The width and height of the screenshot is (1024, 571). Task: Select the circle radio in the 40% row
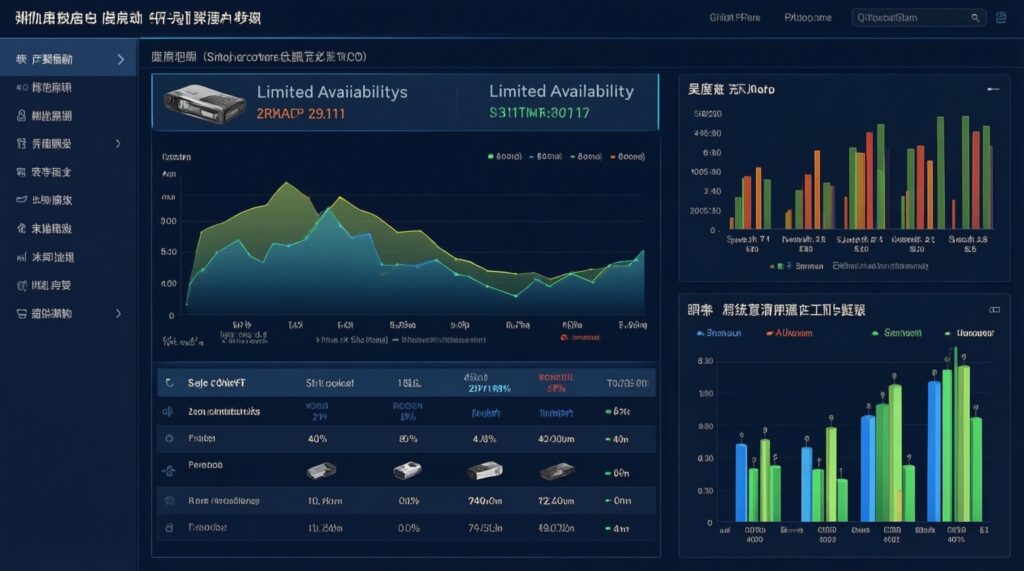tap(168, 438)
